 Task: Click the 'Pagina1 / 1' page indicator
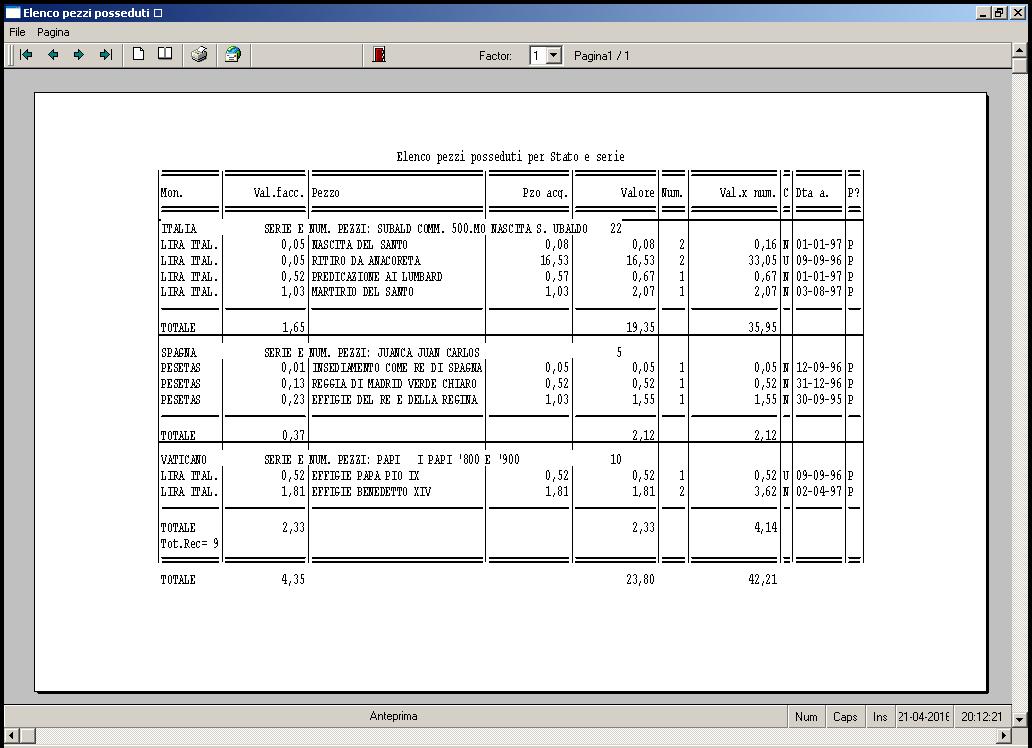coord(602,56)
